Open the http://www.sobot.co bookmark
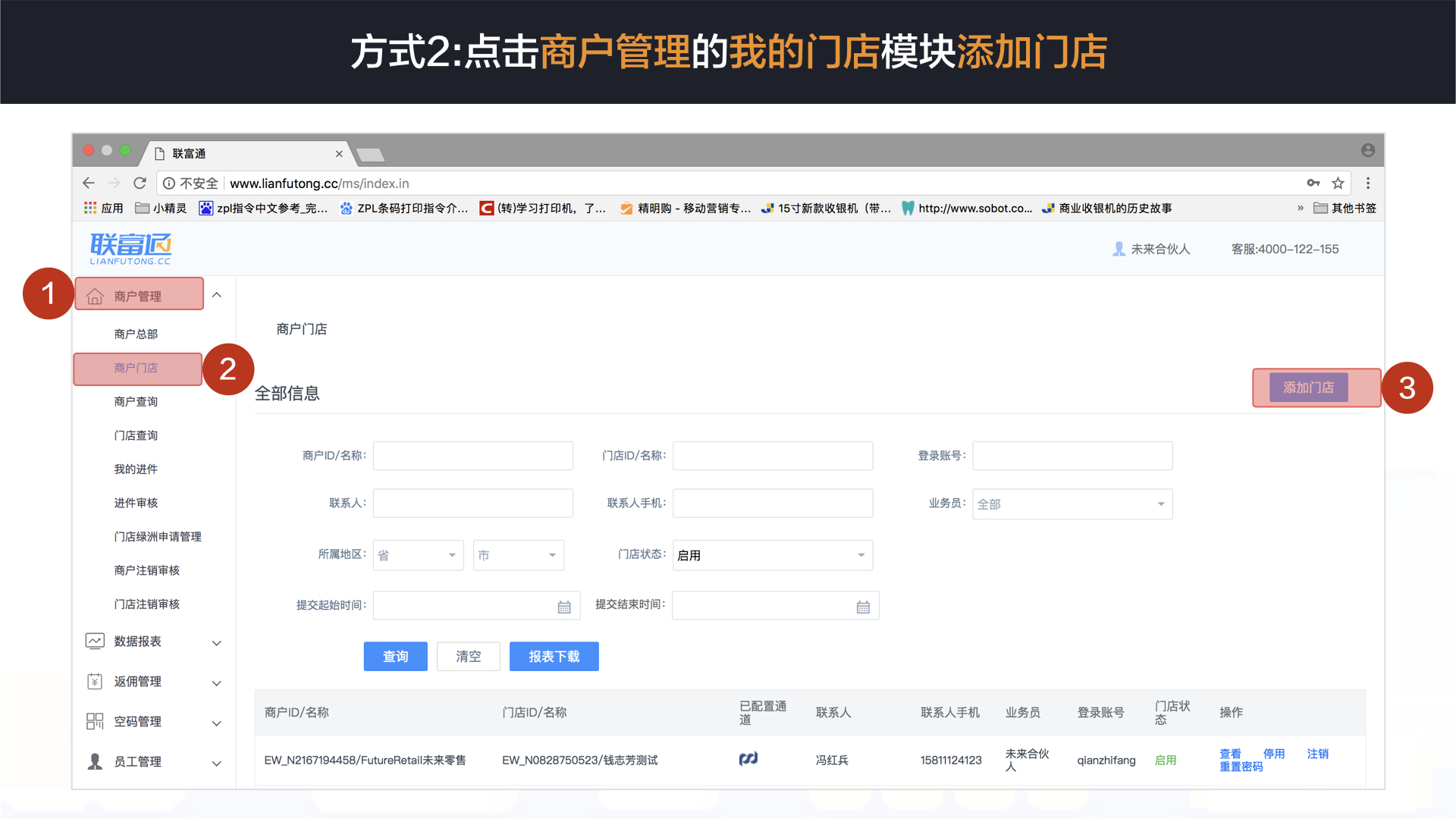This screenshot has width=1456, height=819. [x=967, y=208]
